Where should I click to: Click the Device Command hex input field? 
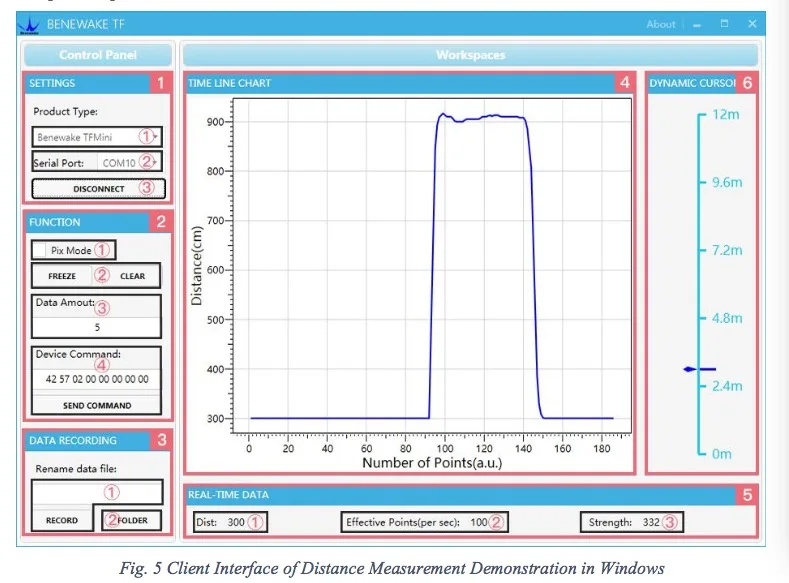coord(97,379)
